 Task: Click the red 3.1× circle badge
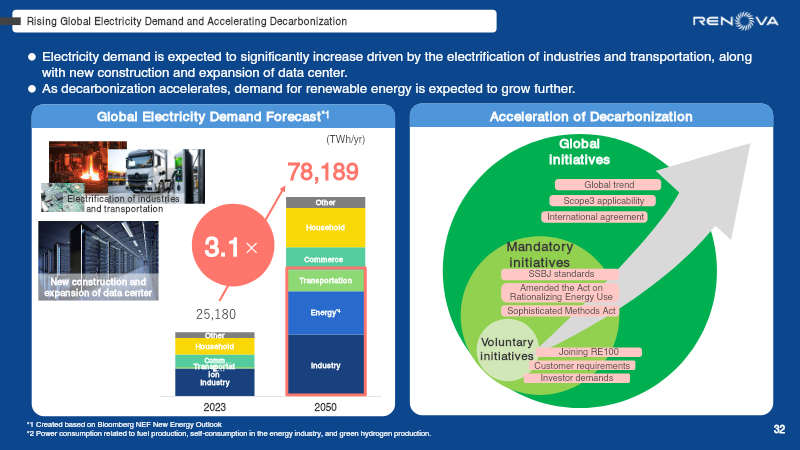click(231, 247)
